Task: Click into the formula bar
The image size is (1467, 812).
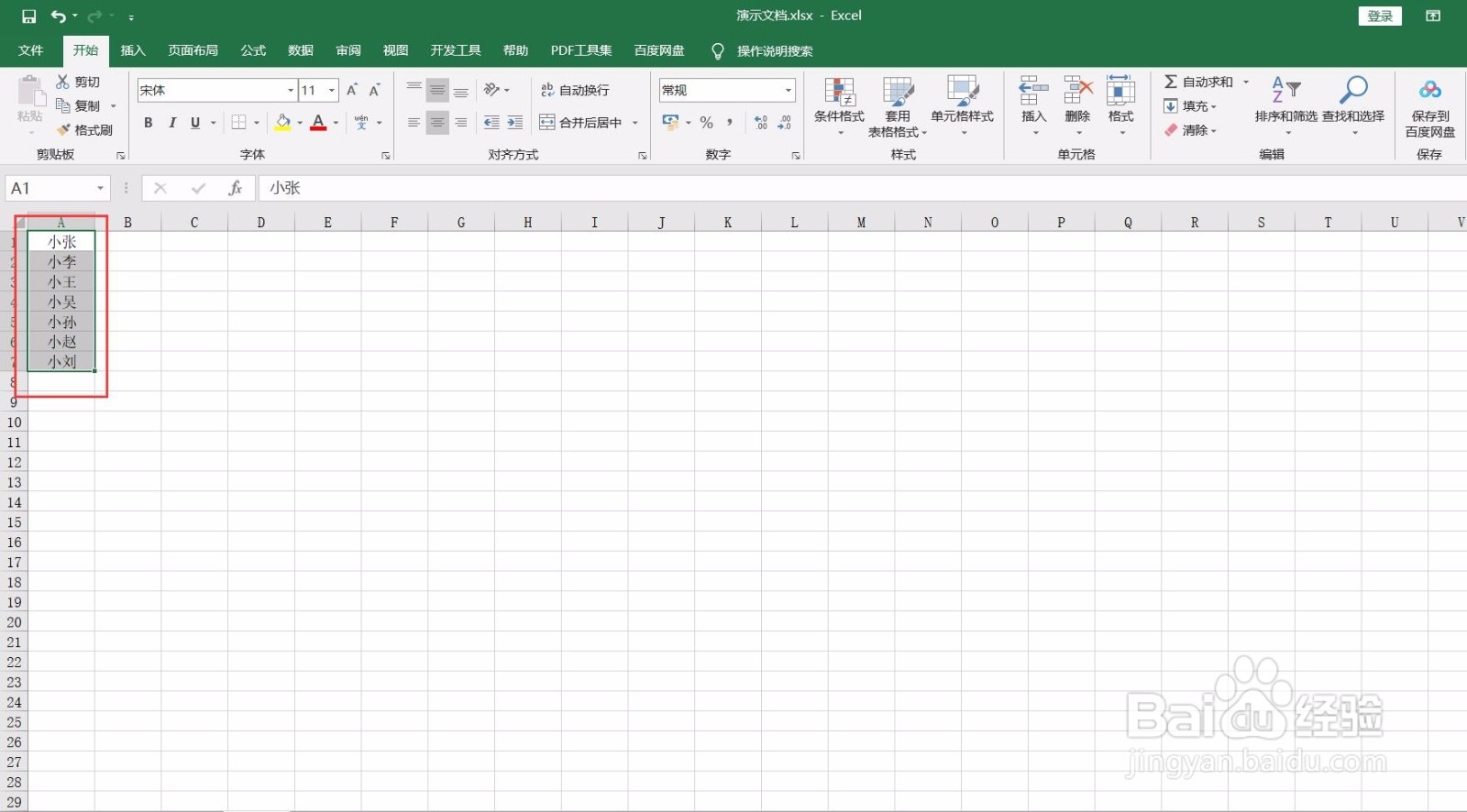Action: 862,188
